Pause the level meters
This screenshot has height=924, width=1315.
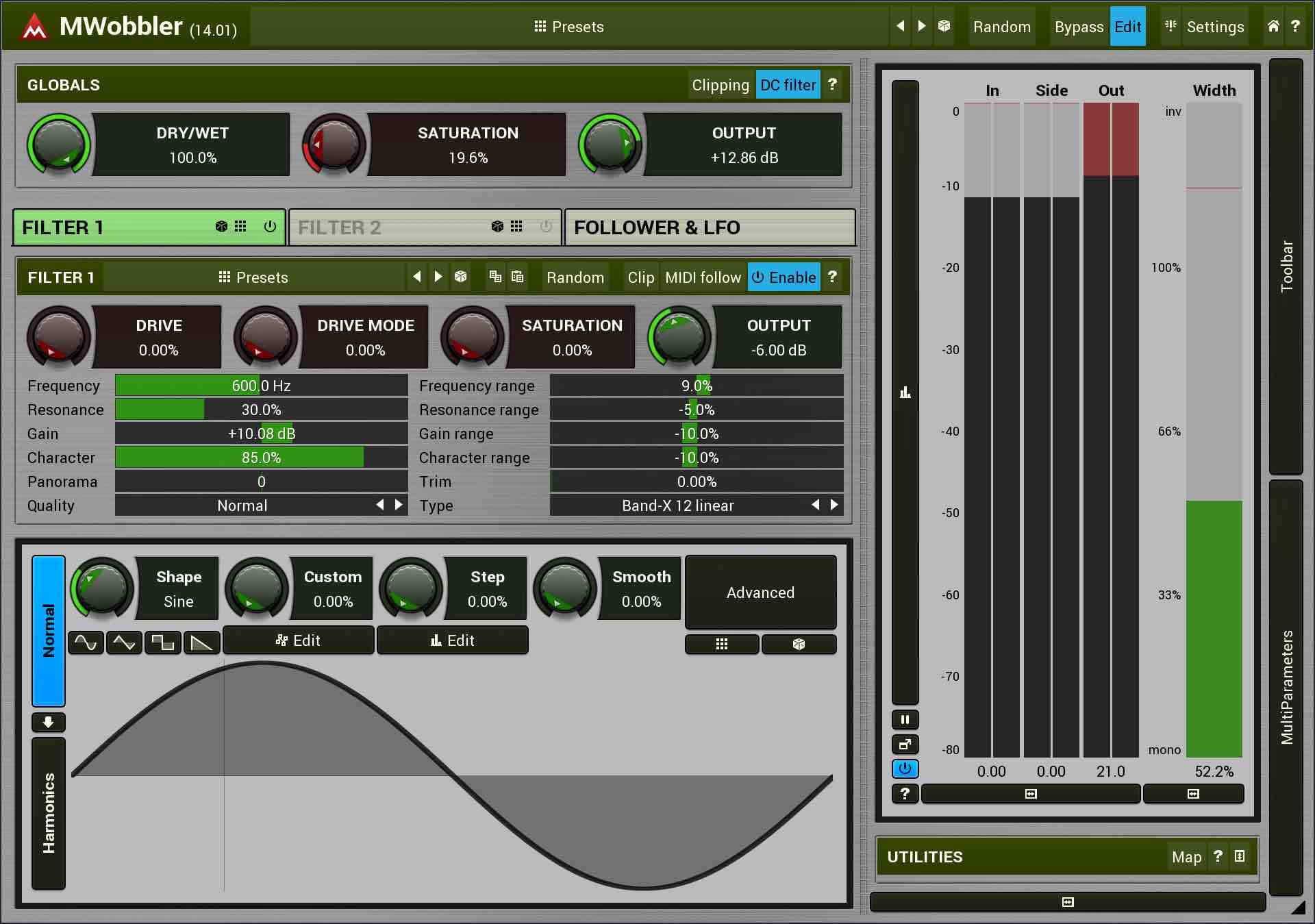click(905, 720)
